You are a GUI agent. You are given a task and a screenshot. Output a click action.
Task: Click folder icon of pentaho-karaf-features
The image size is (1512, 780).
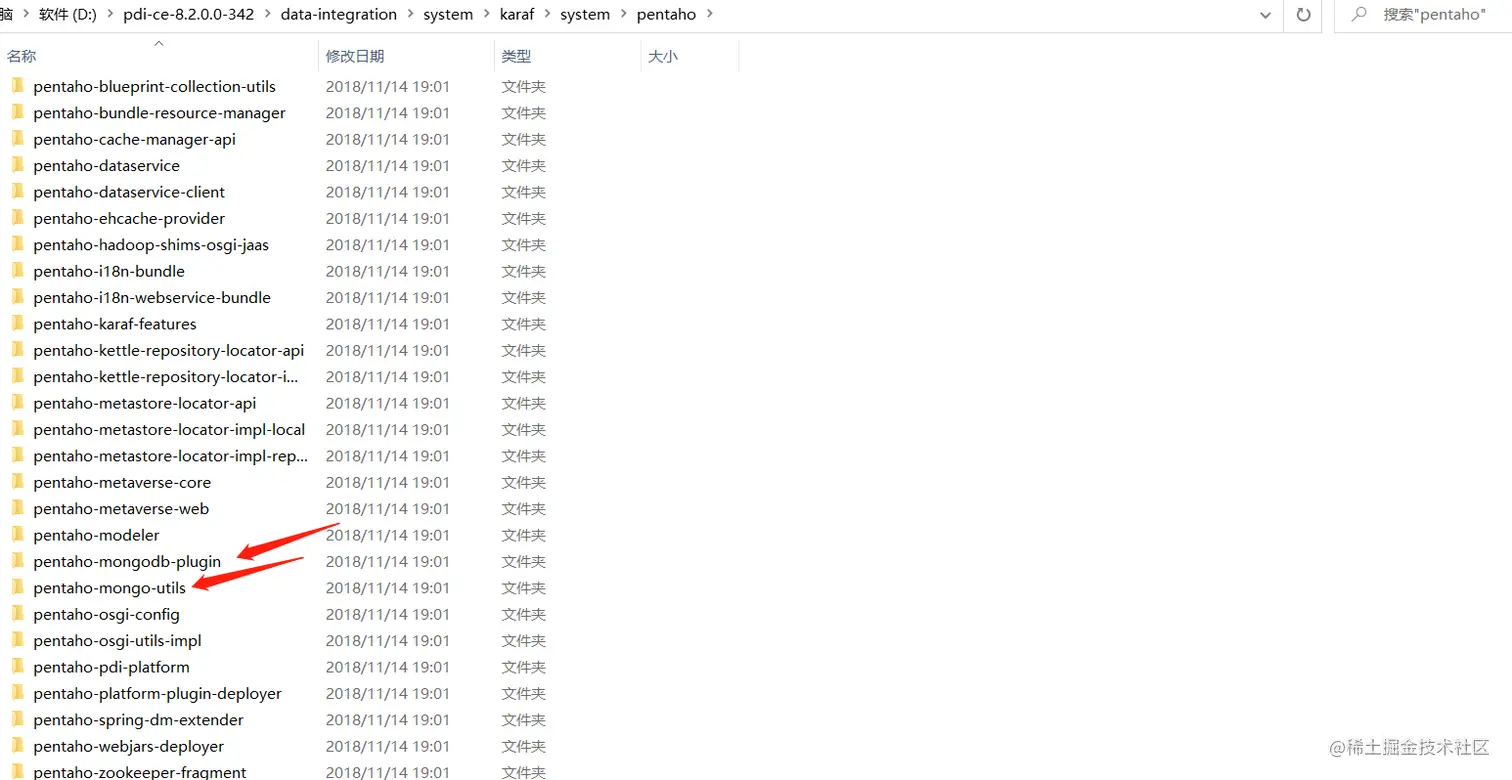pos(17,324)
